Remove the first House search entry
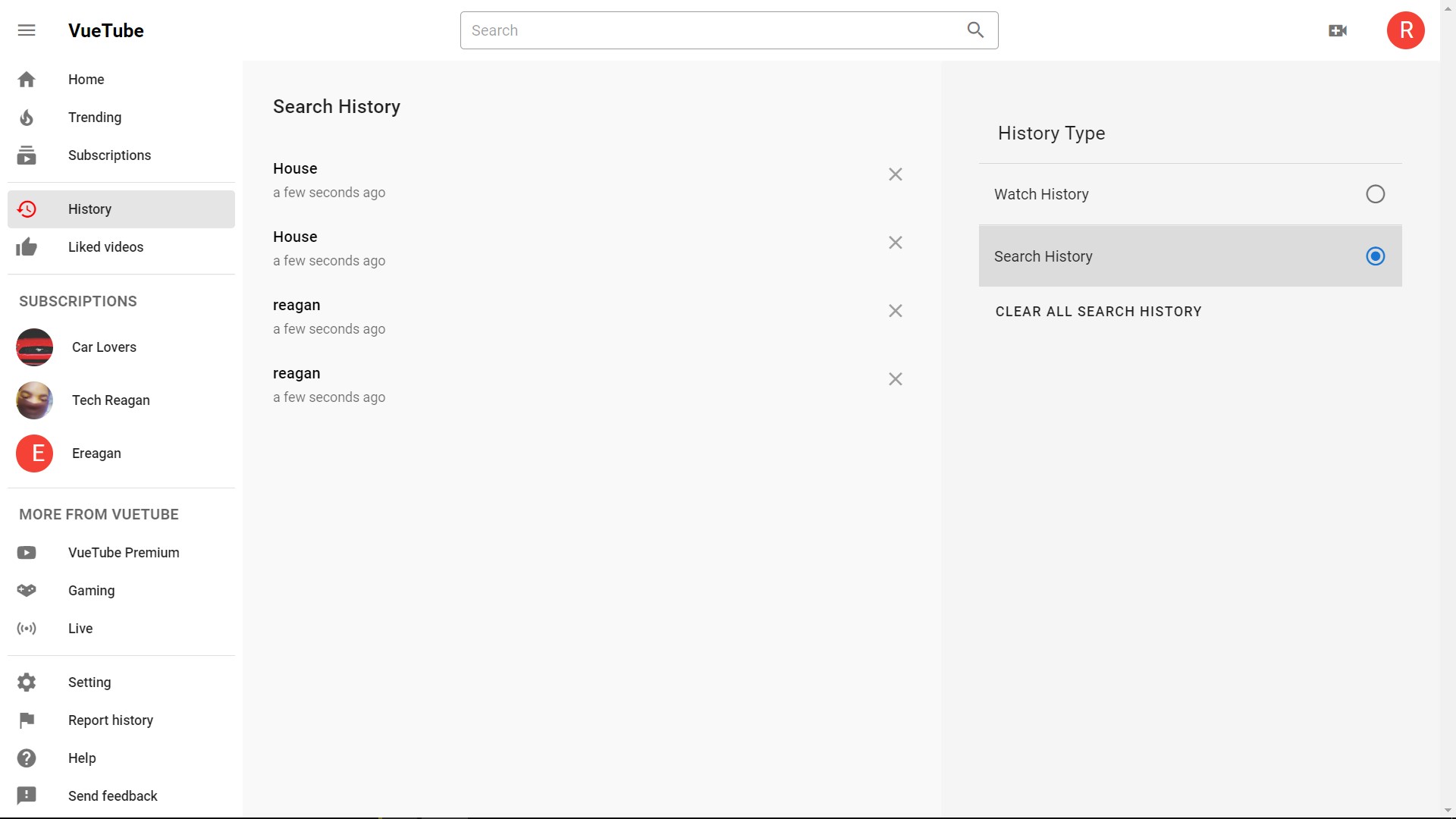 coord(895,174)
